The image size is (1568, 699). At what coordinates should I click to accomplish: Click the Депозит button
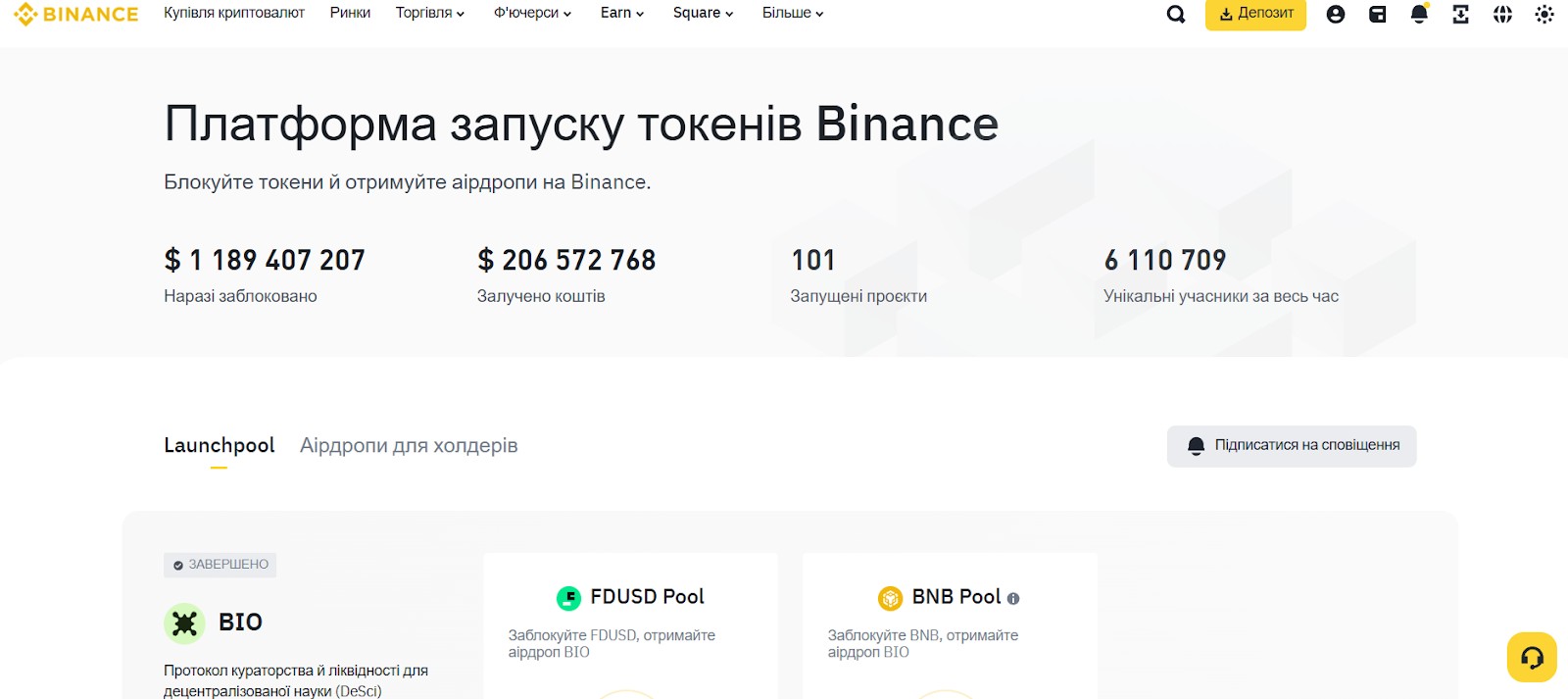coord(1255,14)
